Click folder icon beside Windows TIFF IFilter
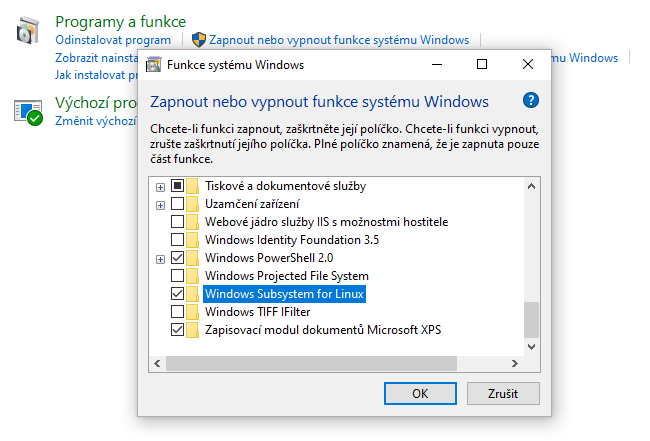Screen dimensions: 650x441 coord(193,312)
